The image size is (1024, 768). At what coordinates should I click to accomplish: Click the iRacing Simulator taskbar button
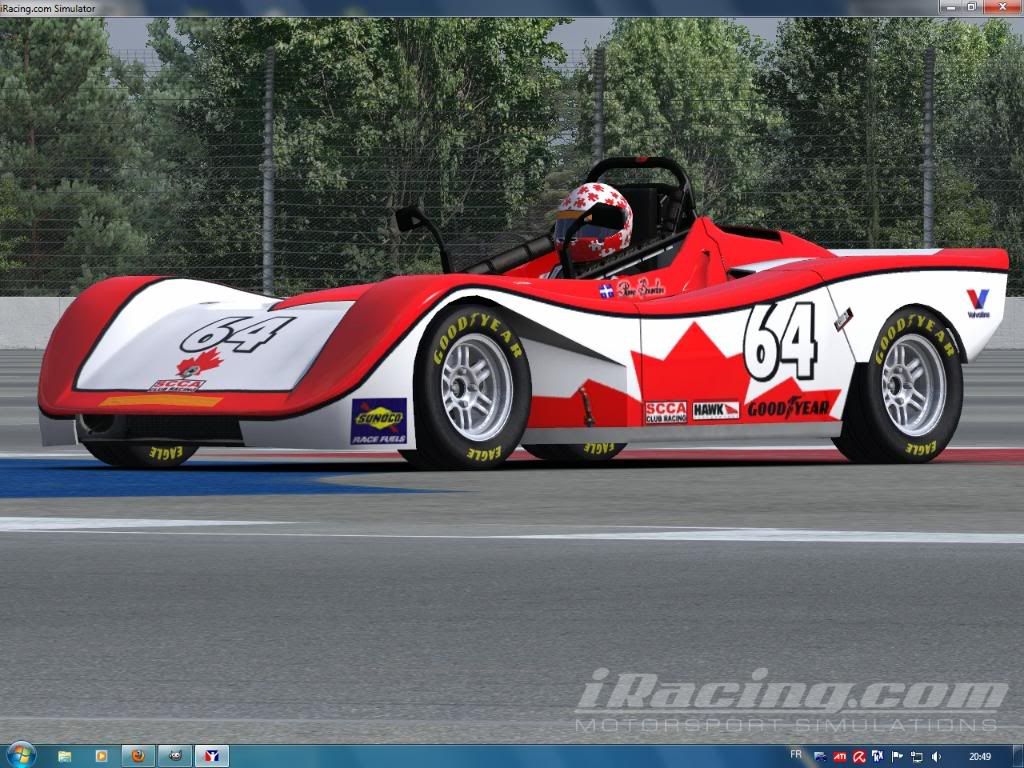(x=211, y=756)
